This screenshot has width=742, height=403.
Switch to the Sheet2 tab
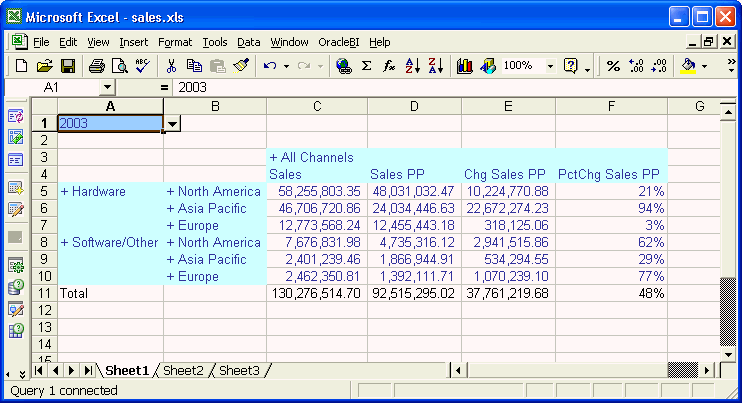tap(183, 371)
